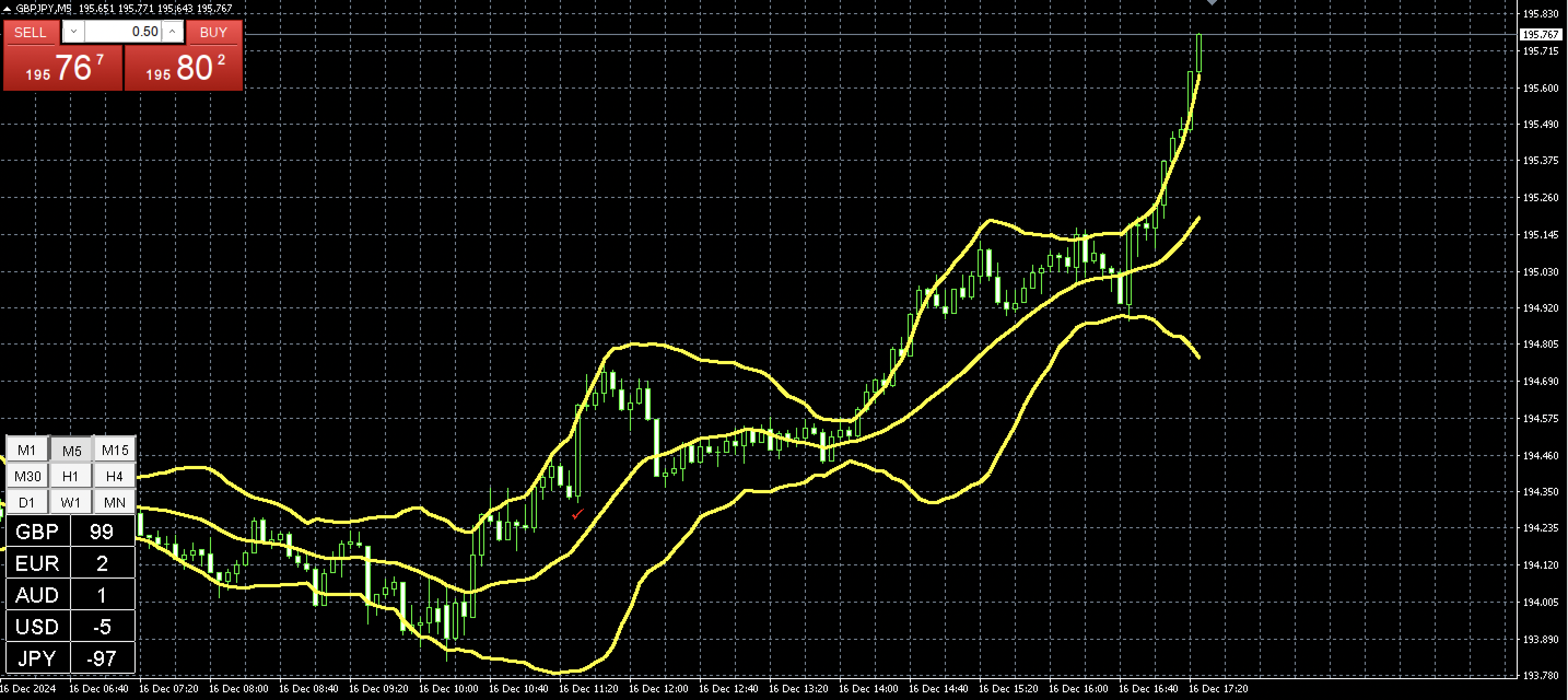Click GBP currency strength row
Screen dimensions: 1568x700
pyautogui.click(x=70, y=532)
